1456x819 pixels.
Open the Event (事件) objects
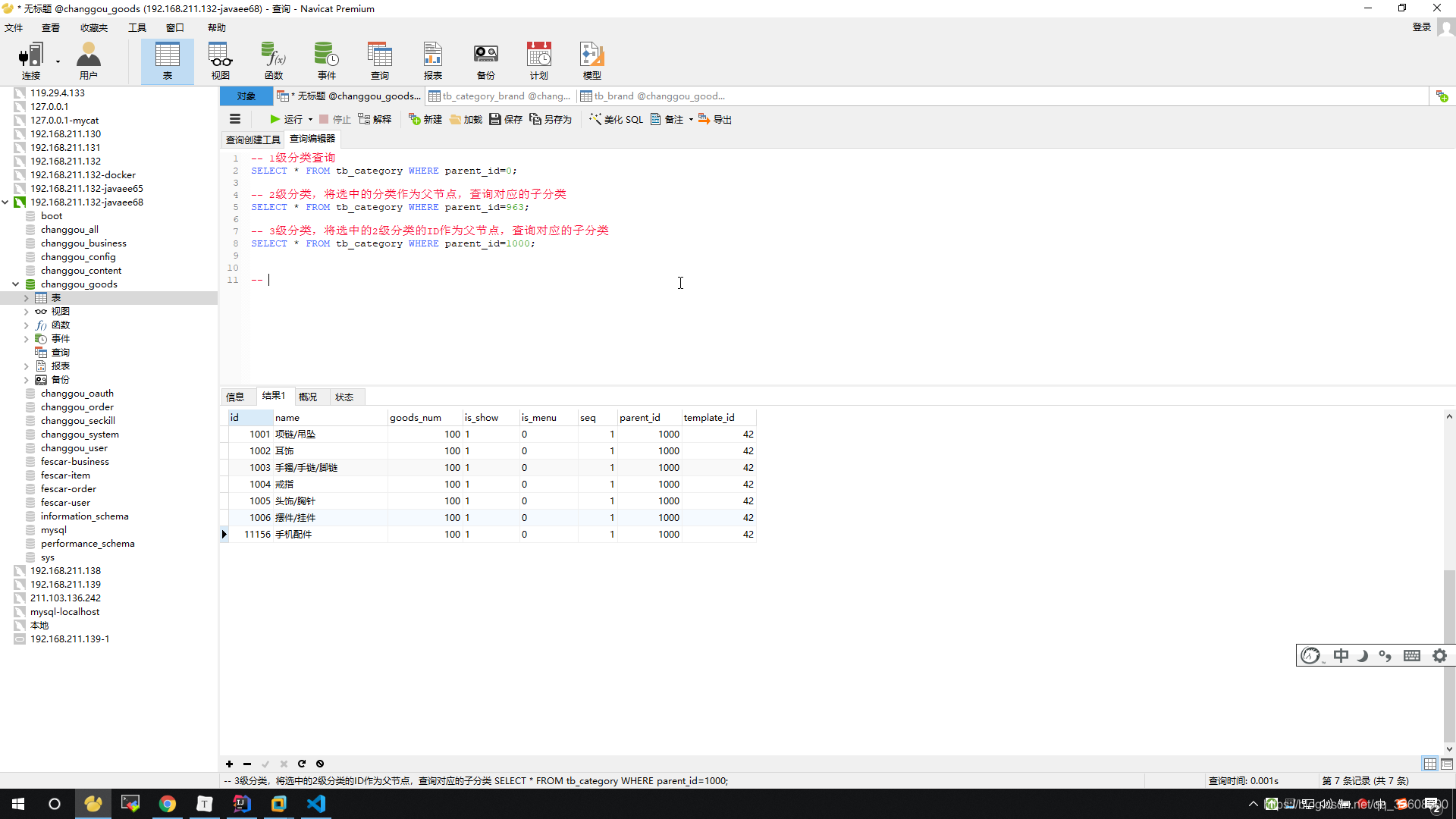tap(327, 61)
